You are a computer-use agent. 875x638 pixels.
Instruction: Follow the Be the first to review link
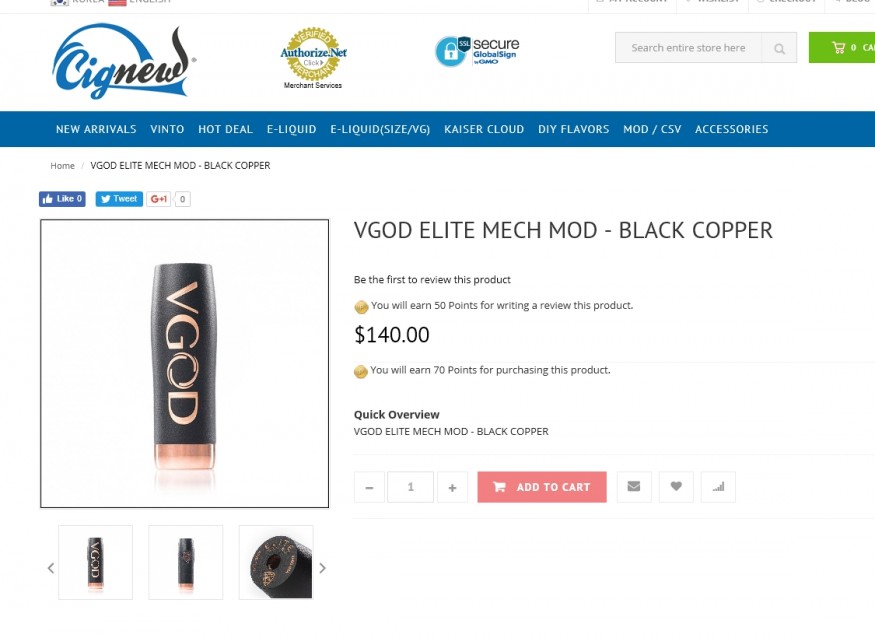click(432, 280)
